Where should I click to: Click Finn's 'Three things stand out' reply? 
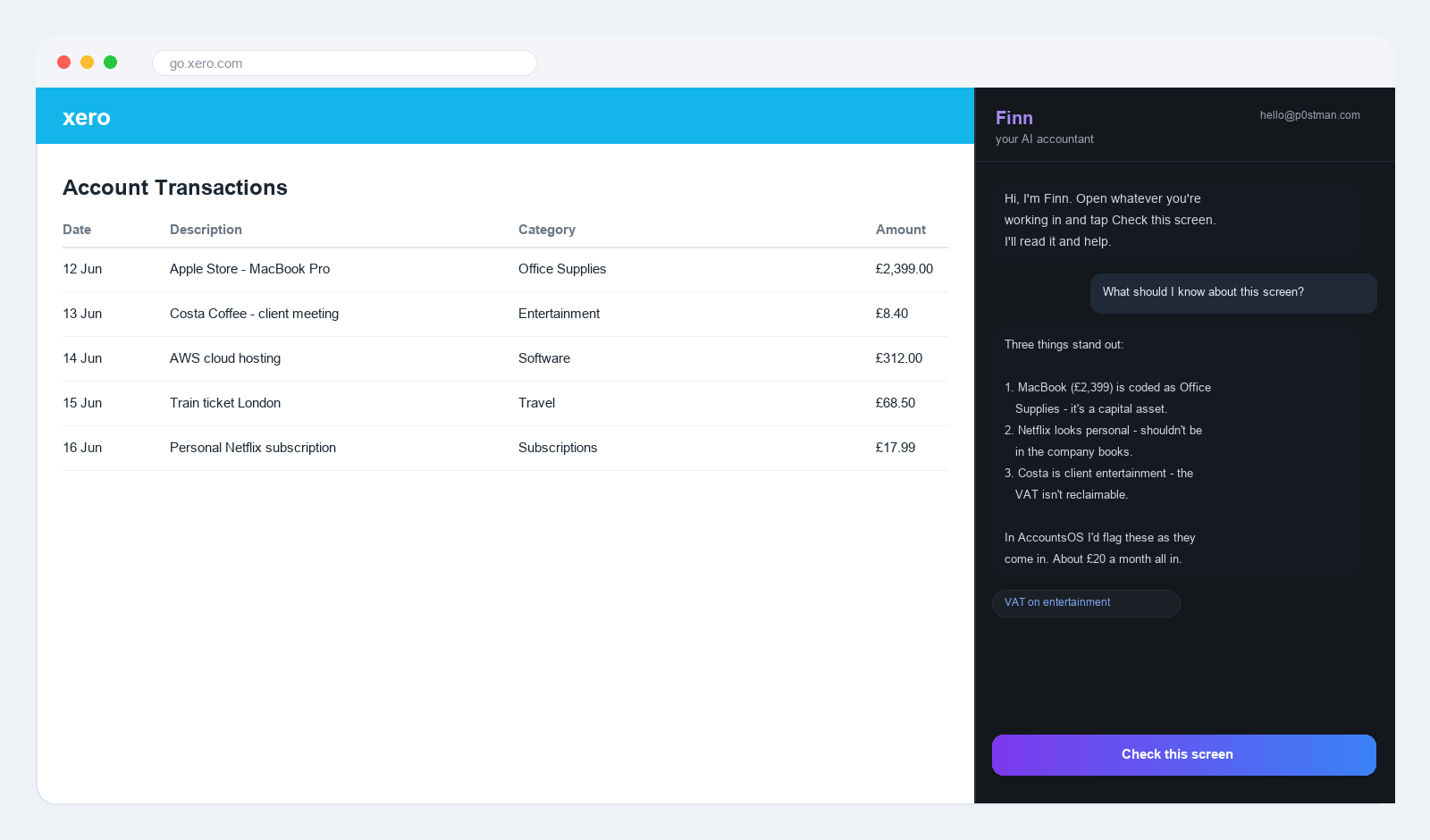click(1175, 452)
